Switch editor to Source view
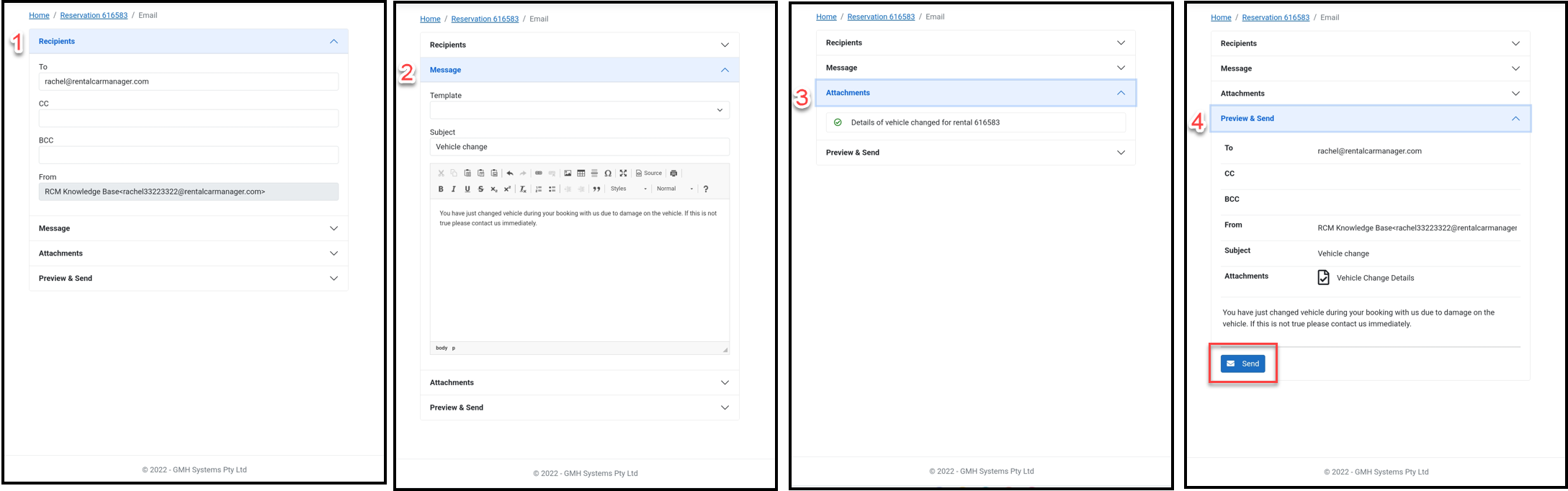Image resolution: width=1568 pixels, height=491 pixels. click(x=649, y=174)
